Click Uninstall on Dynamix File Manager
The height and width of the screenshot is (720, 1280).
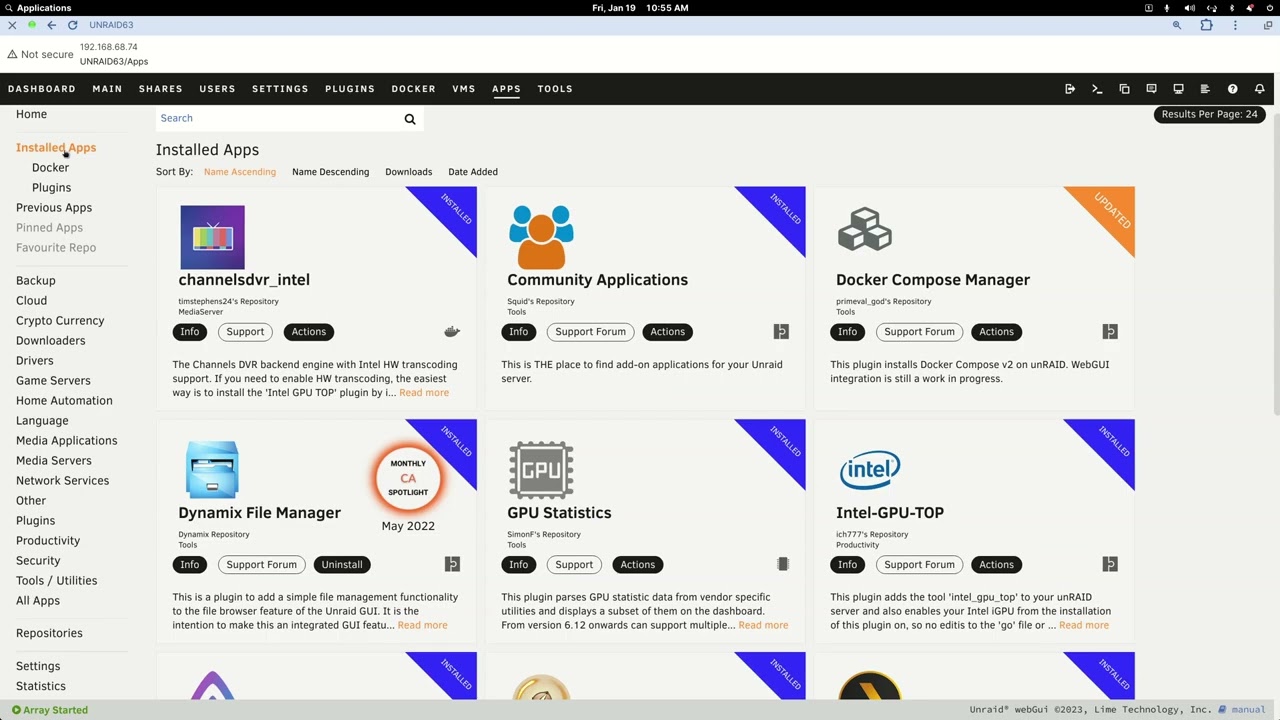coord(342,565)
